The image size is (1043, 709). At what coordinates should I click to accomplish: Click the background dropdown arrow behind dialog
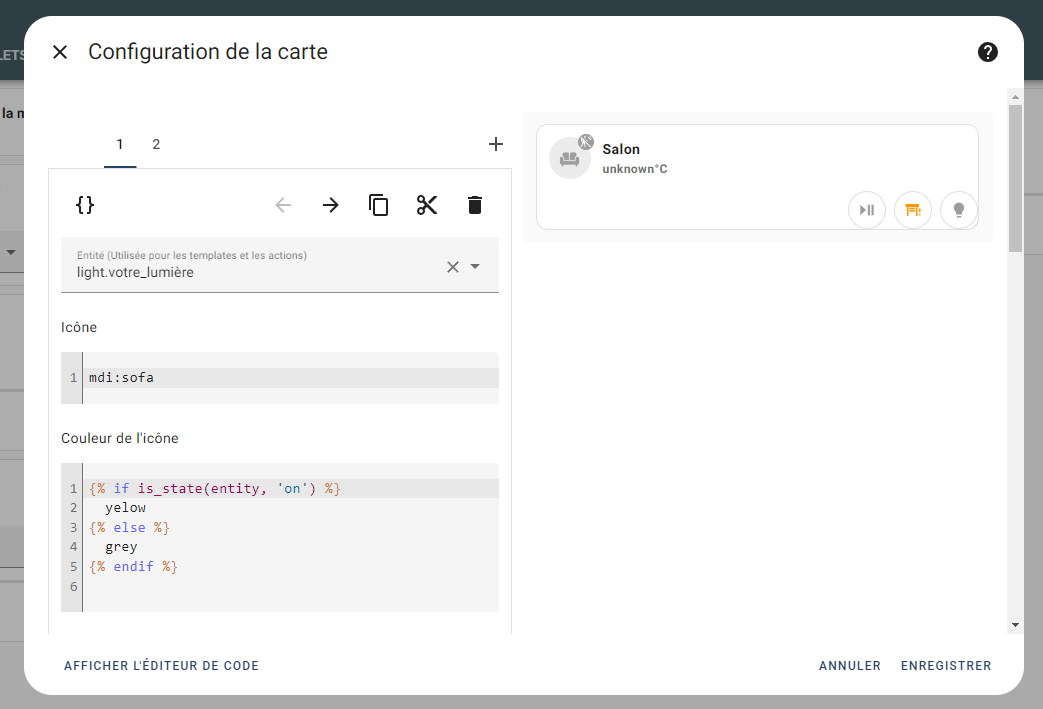point(11,253)
